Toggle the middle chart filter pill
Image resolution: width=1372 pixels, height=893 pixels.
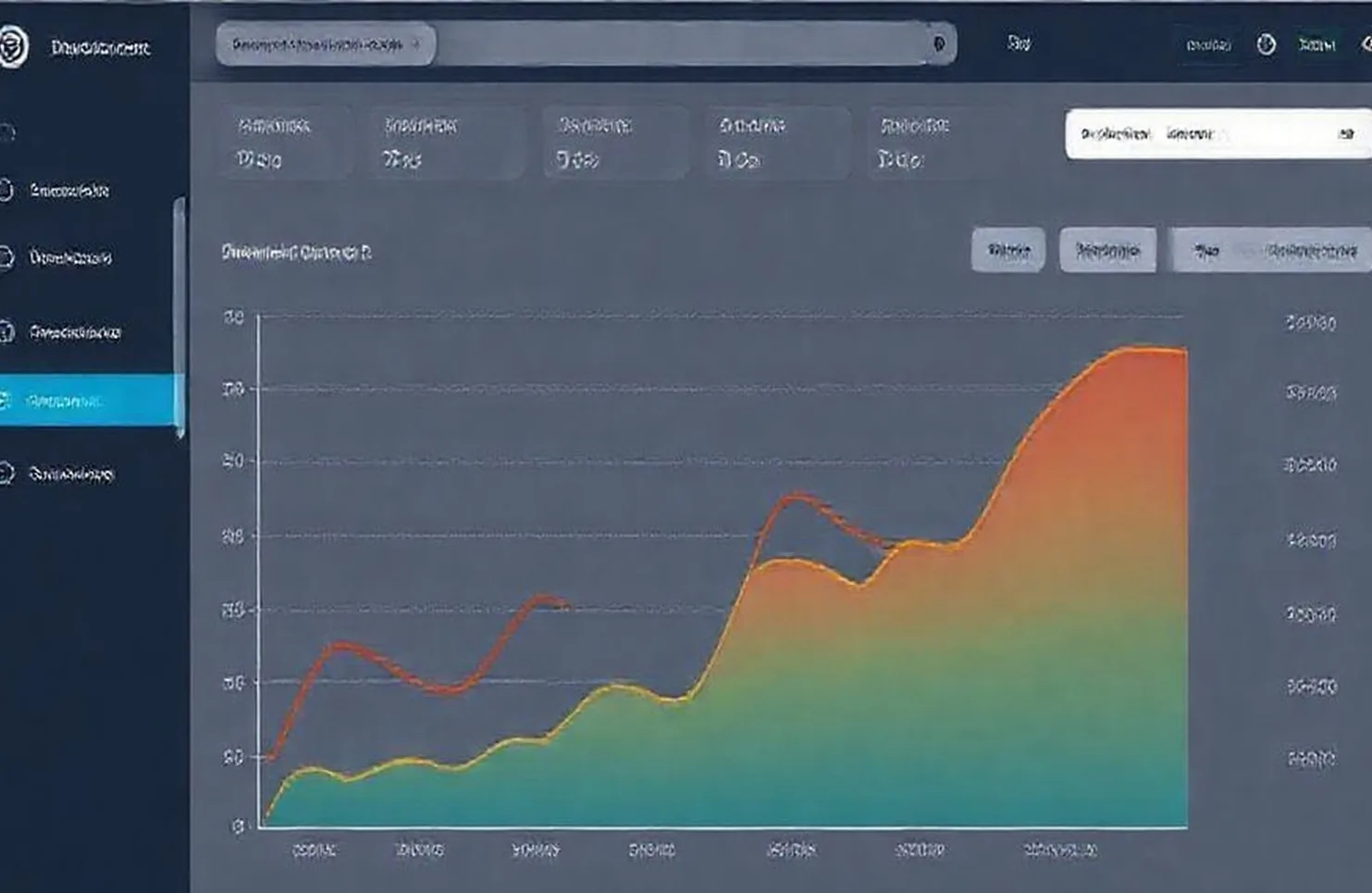pyautogui.click(x=1108, y=249)
